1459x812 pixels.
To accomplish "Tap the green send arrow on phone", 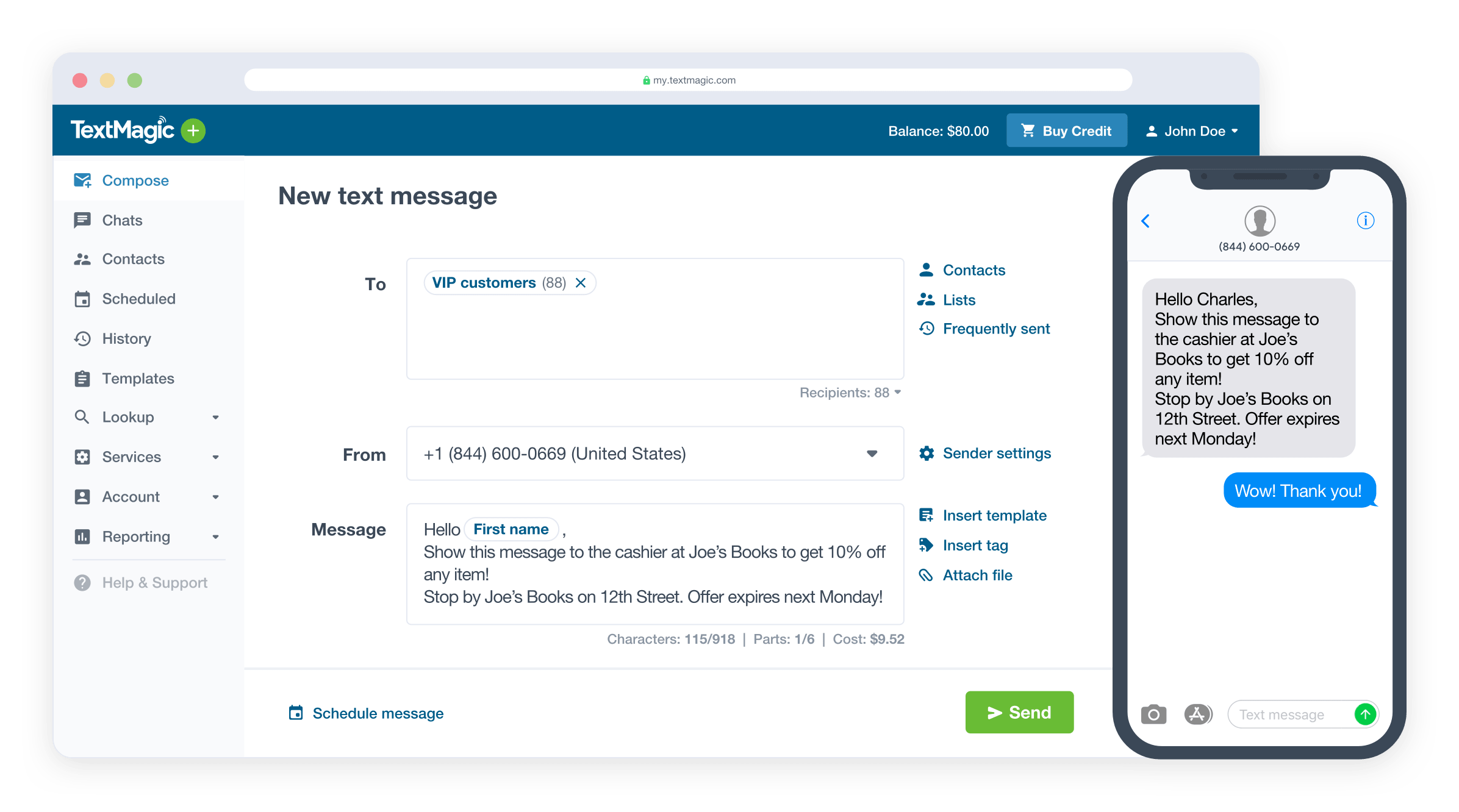I will [x=1365, y=714].
